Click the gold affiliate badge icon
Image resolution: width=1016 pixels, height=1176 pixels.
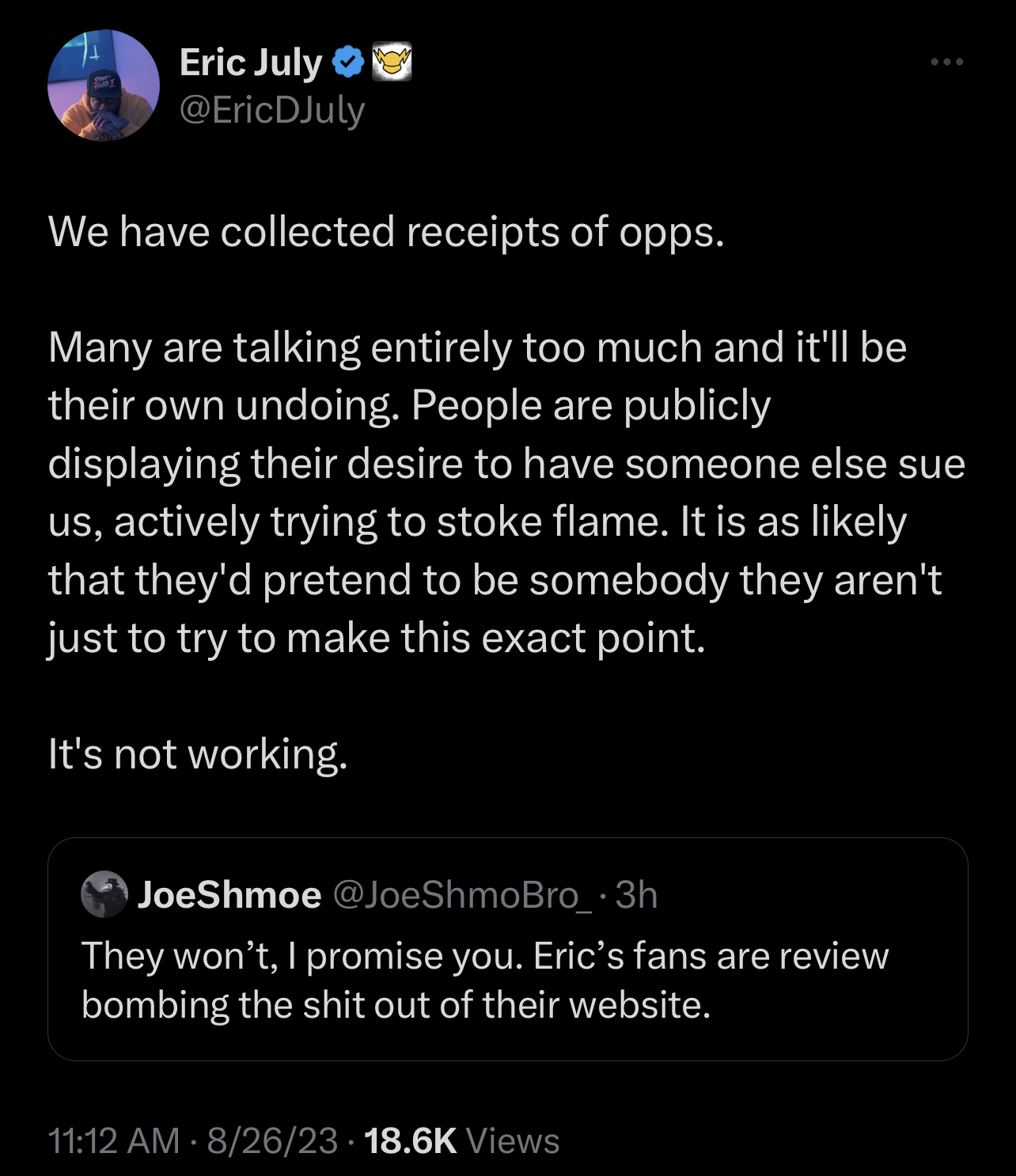(x=392, y=63)
